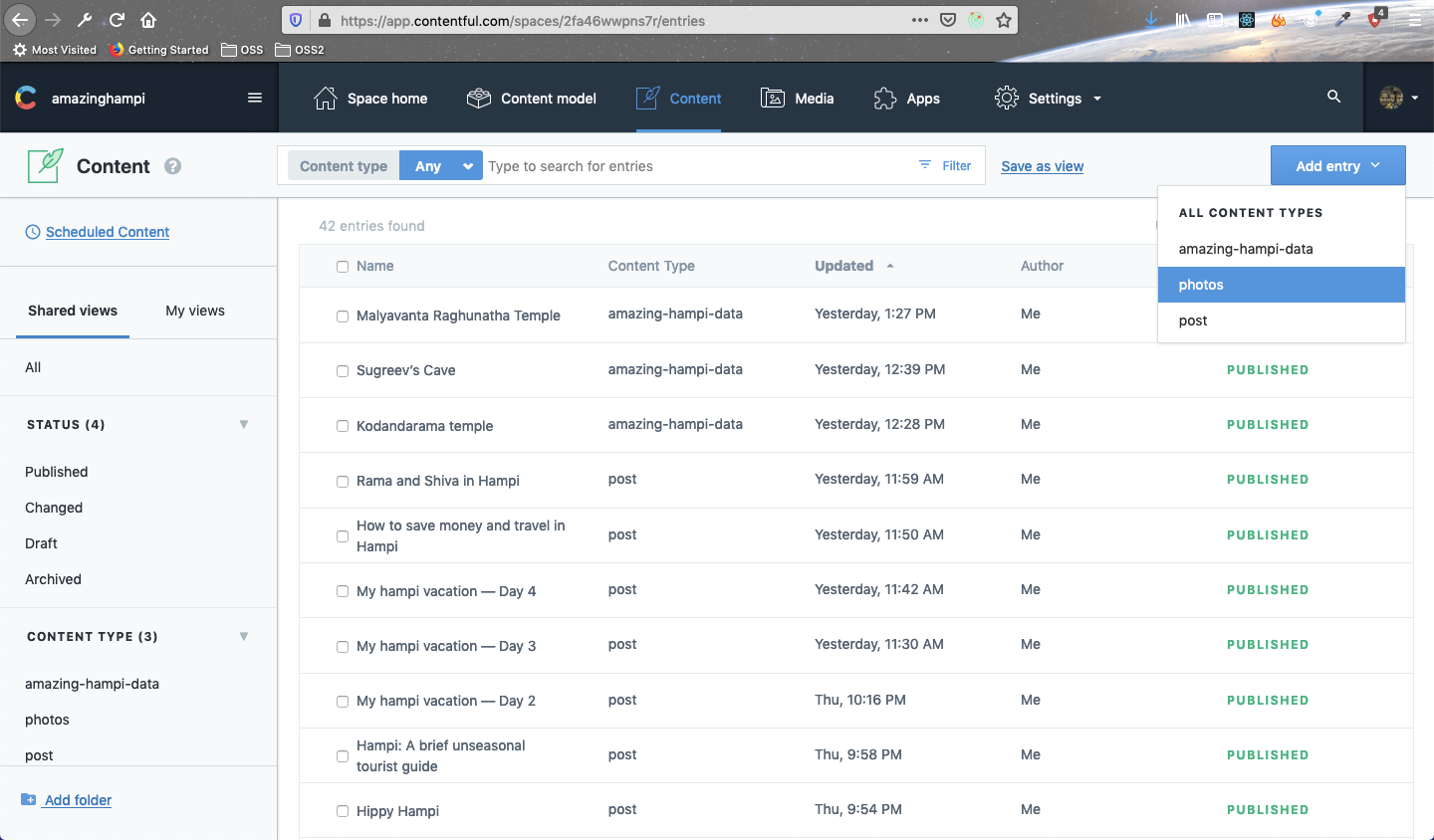Open the developer wrench icon
1434x840 pixels.
(85, 20)
